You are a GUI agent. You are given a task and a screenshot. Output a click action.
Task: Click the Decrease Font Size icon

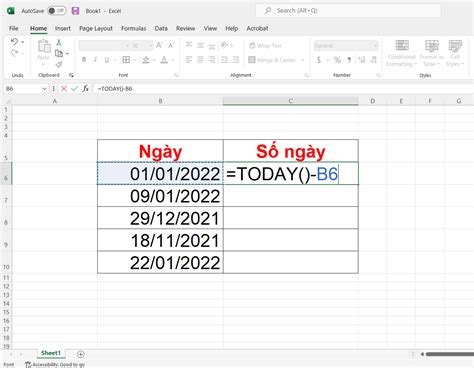coord(171,45)
